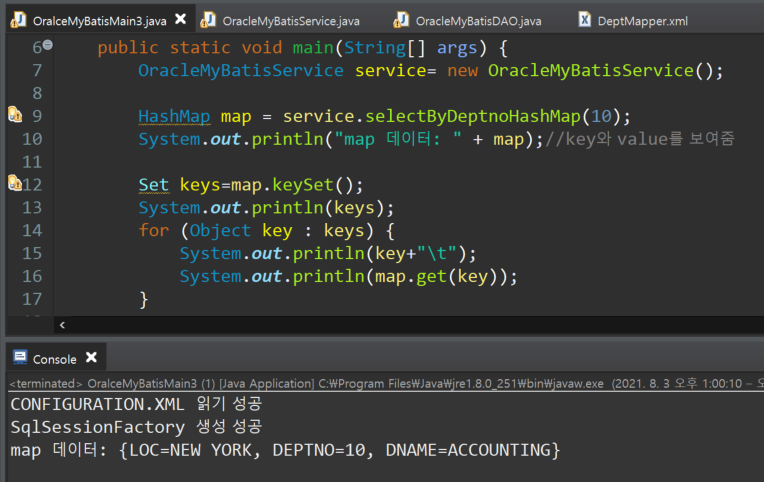Open the OracleMyBatisService.java tab
Screen dimensions: 764x482
click(290, 21)
